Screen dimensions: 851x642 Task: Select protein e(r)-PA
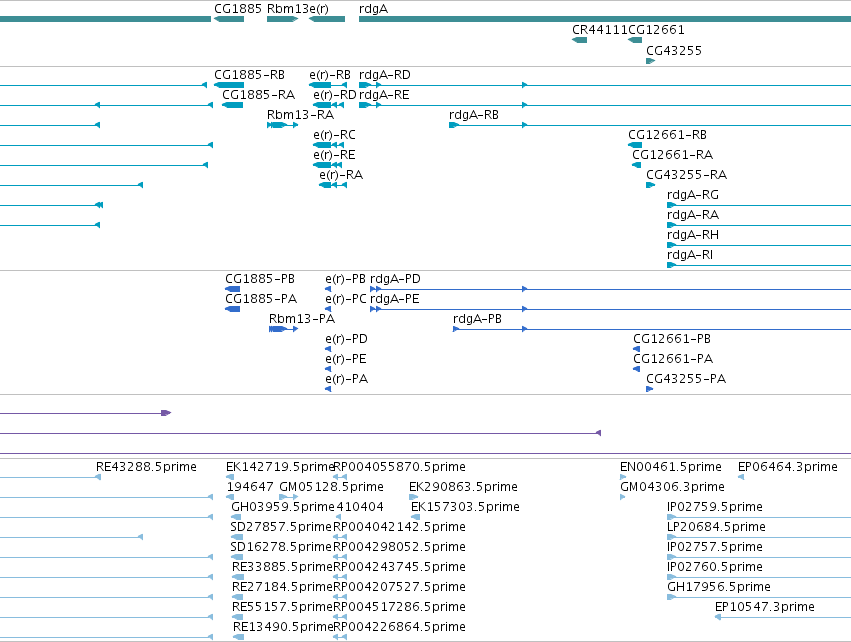pos(346,379)
